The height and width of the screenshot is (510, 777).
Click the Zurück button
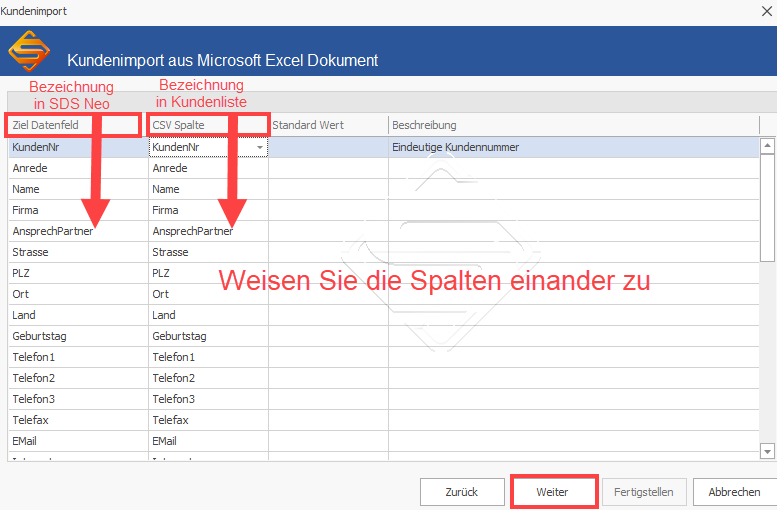(462, 492)
